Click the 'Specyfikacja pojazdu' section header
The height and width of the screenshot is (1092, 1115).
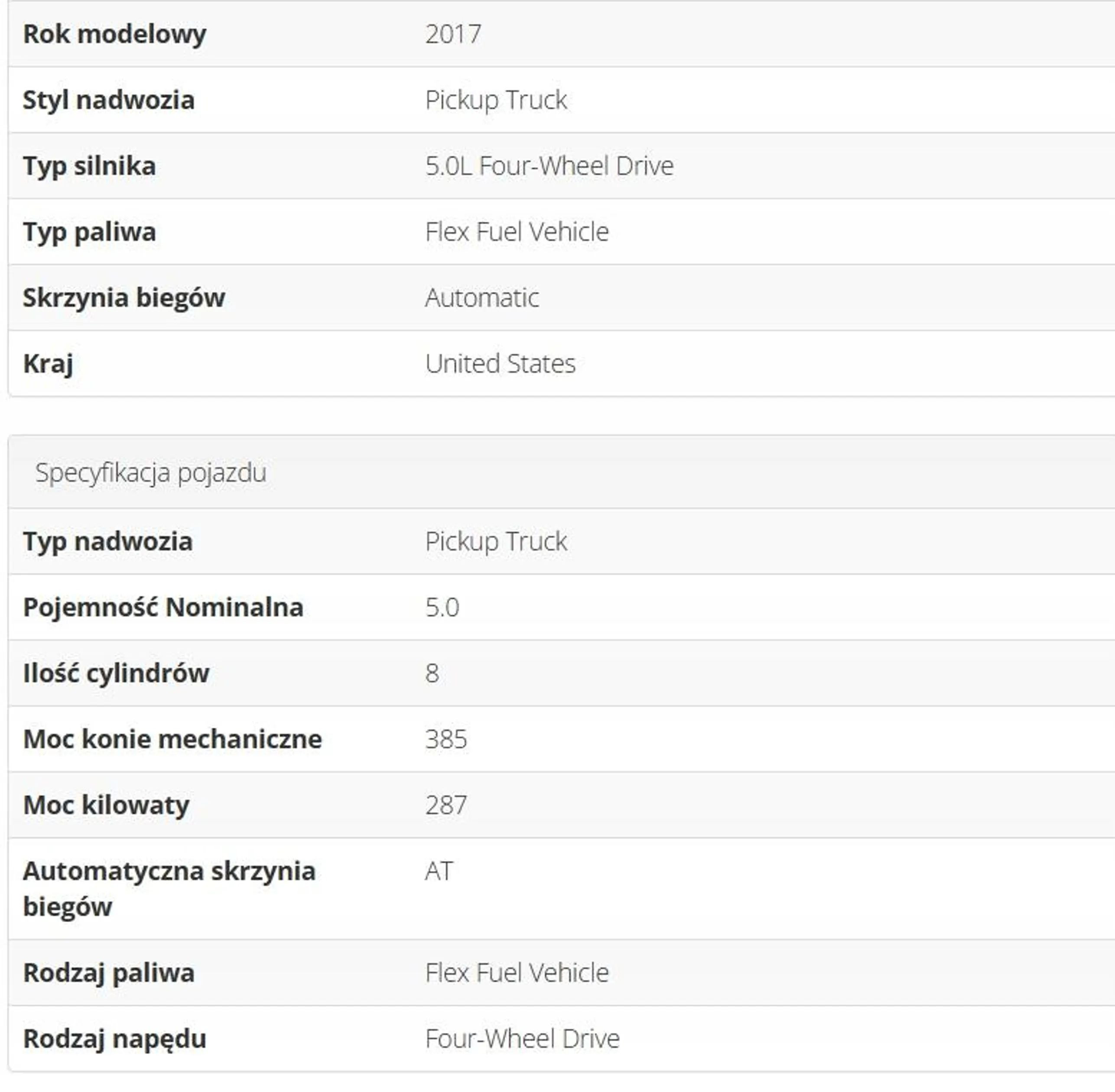coord(150,473)
